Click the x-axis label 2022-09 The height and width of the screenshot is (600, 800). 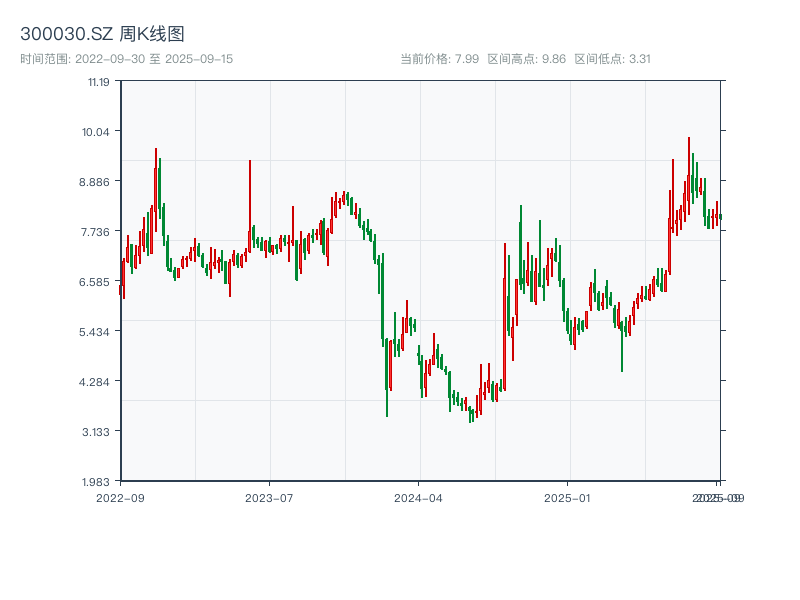tap(120, 498)
